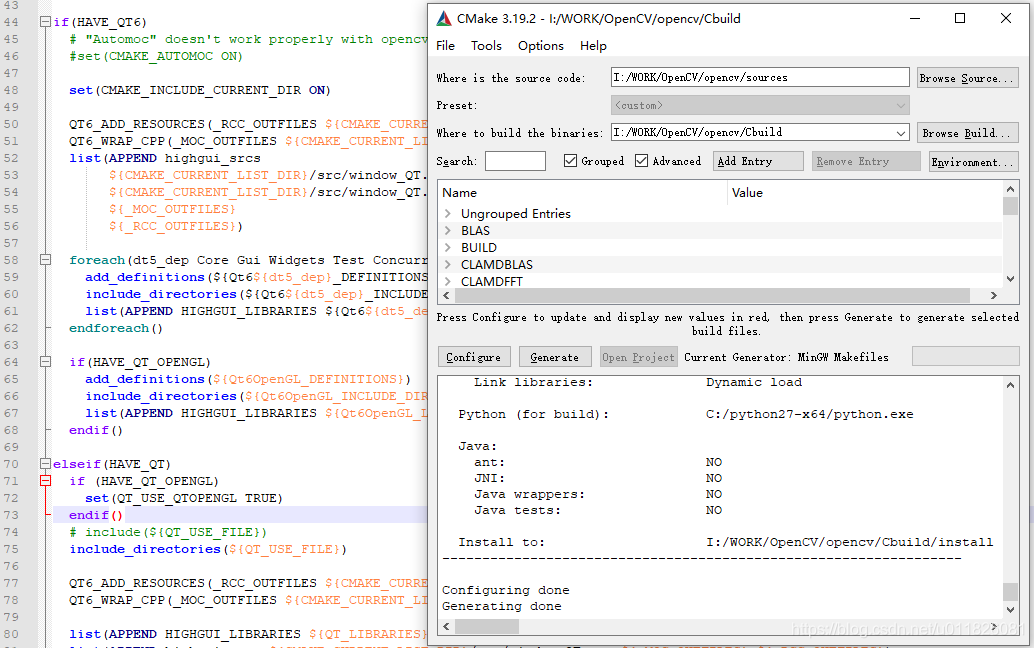Minimize the CMake window
Viewport: 1034px width, 648px height.
pos(915,18)
